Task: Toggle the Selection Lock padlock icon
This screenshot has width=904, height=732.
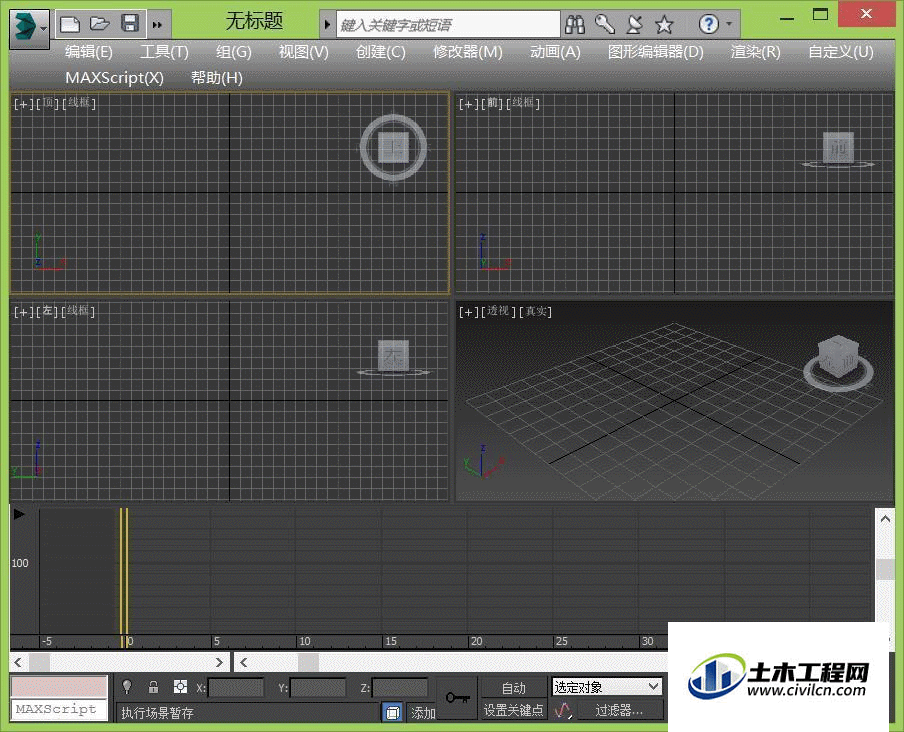Action: [x=153, y=686]
